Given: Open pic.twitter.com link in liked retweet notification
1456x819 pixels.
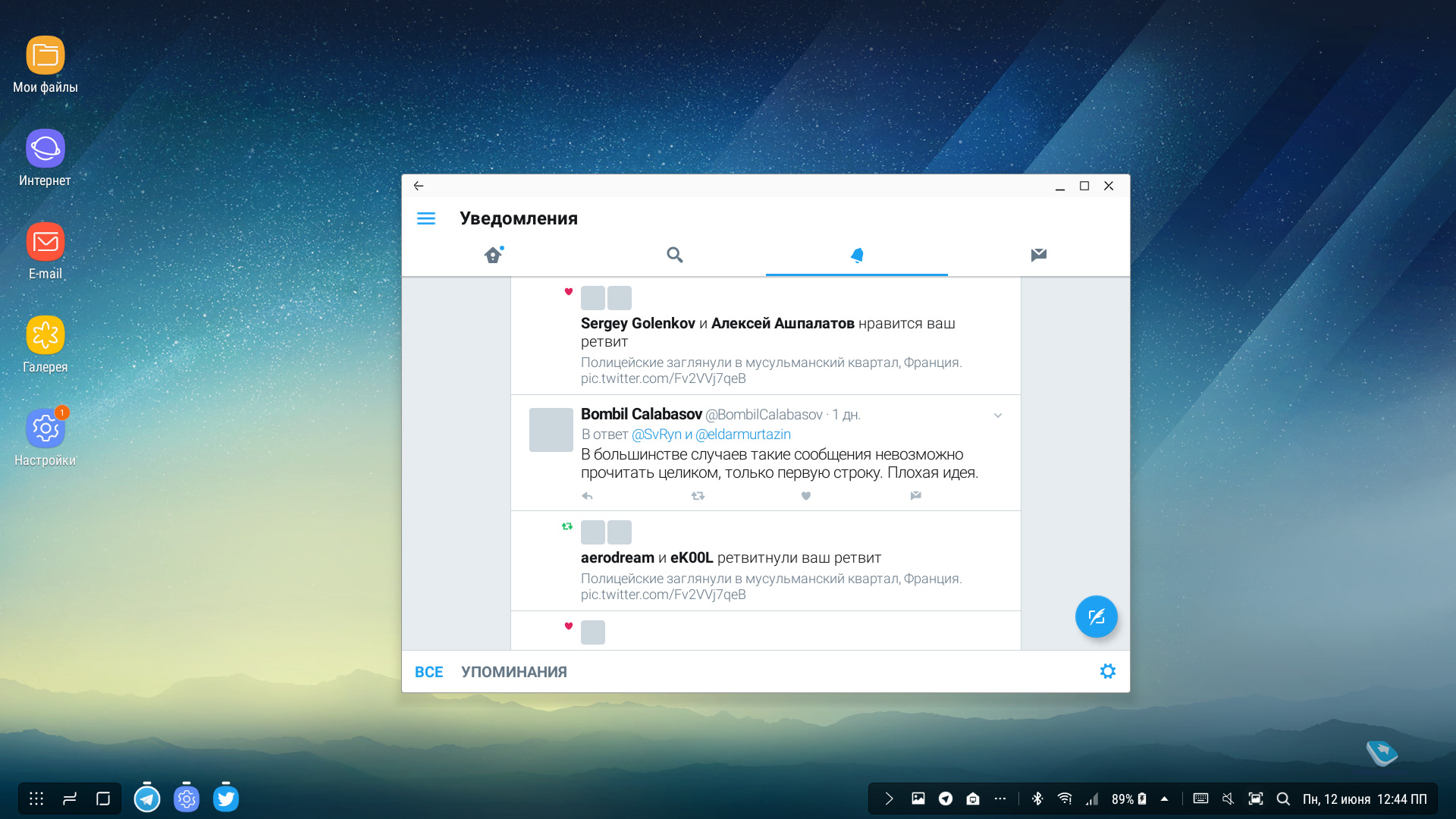Looking at the screenshot, I should tap(664, 378).
